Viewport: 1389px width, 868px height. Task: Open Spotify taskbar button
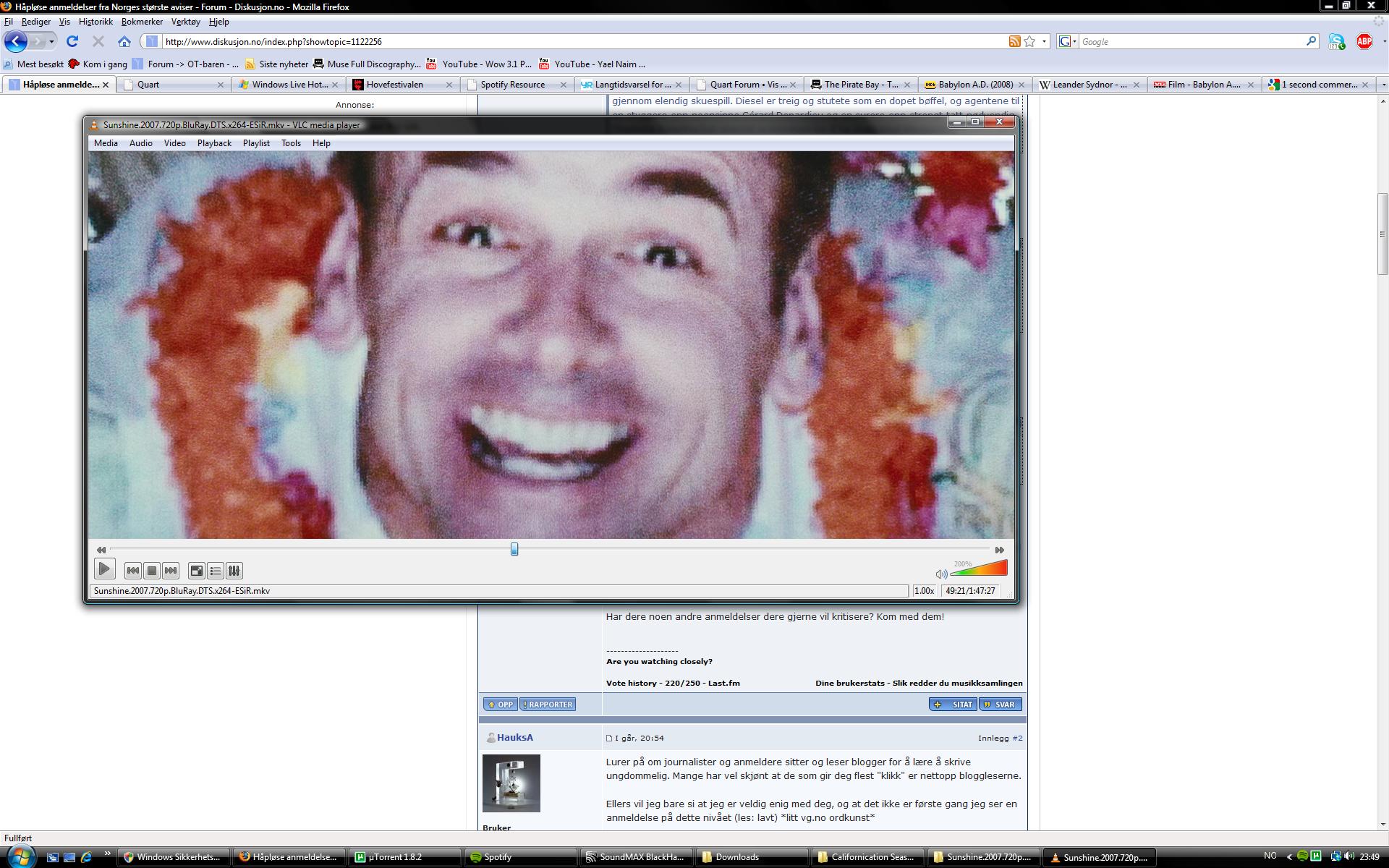click(x=520, y=857)
